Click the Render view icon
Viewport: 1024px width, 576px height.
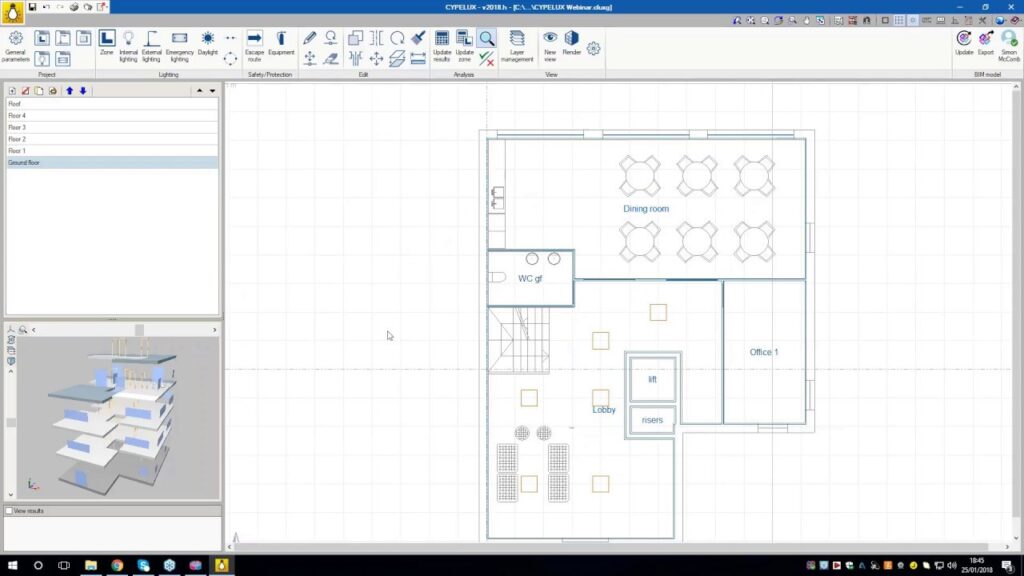tap(572, 44)
